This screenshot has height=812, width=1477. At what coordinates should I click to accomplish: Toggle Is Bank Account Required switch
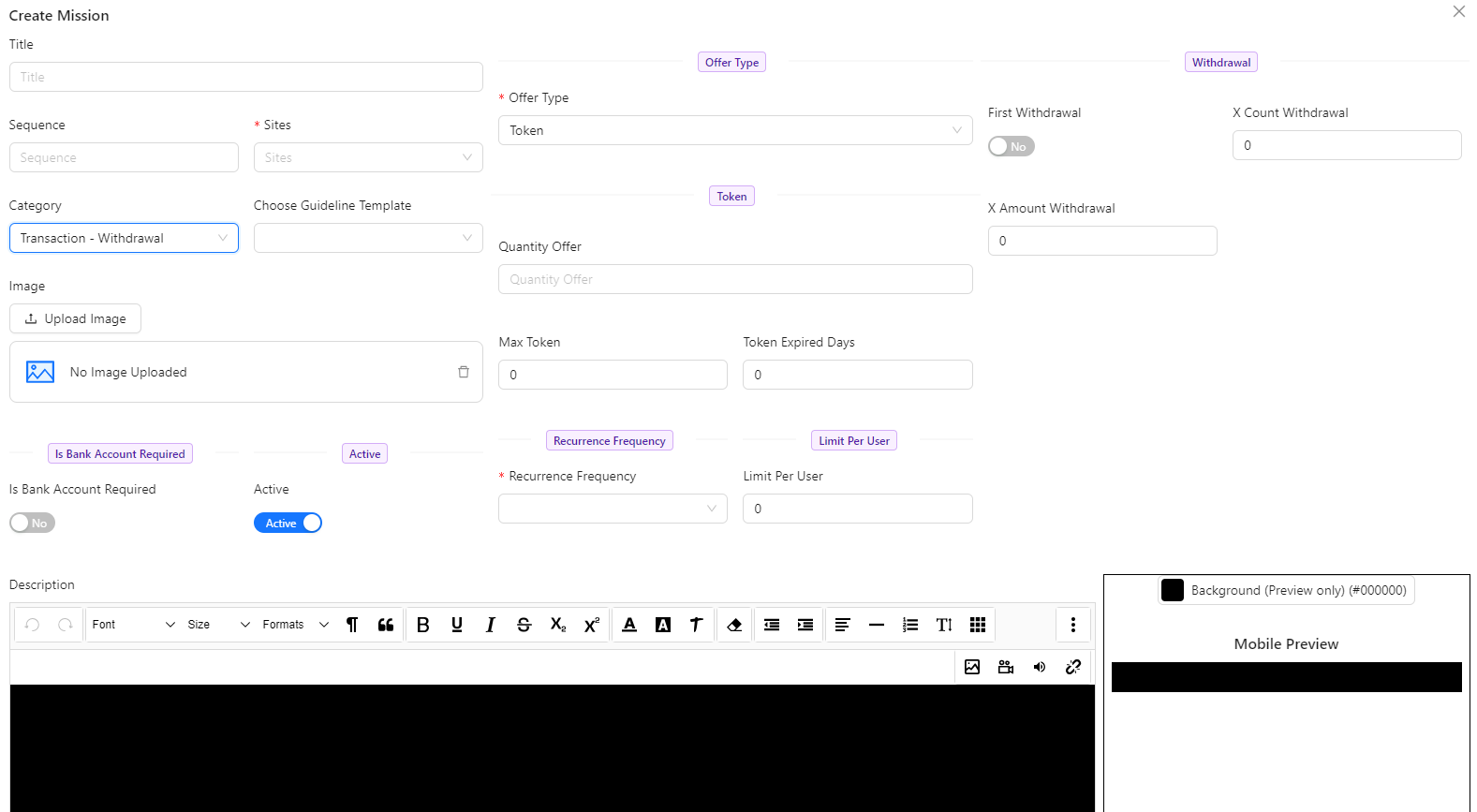click(x=33, y=523)
